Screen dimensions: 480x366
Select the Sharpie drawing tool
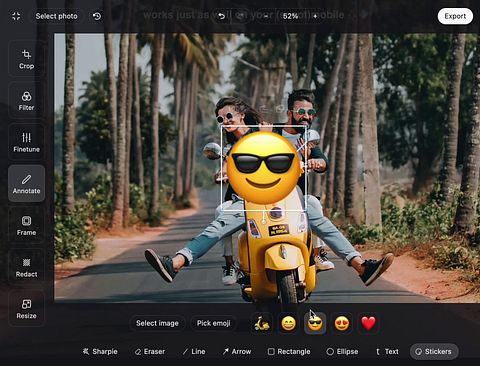pyautogui.click(x=100, y=351)
